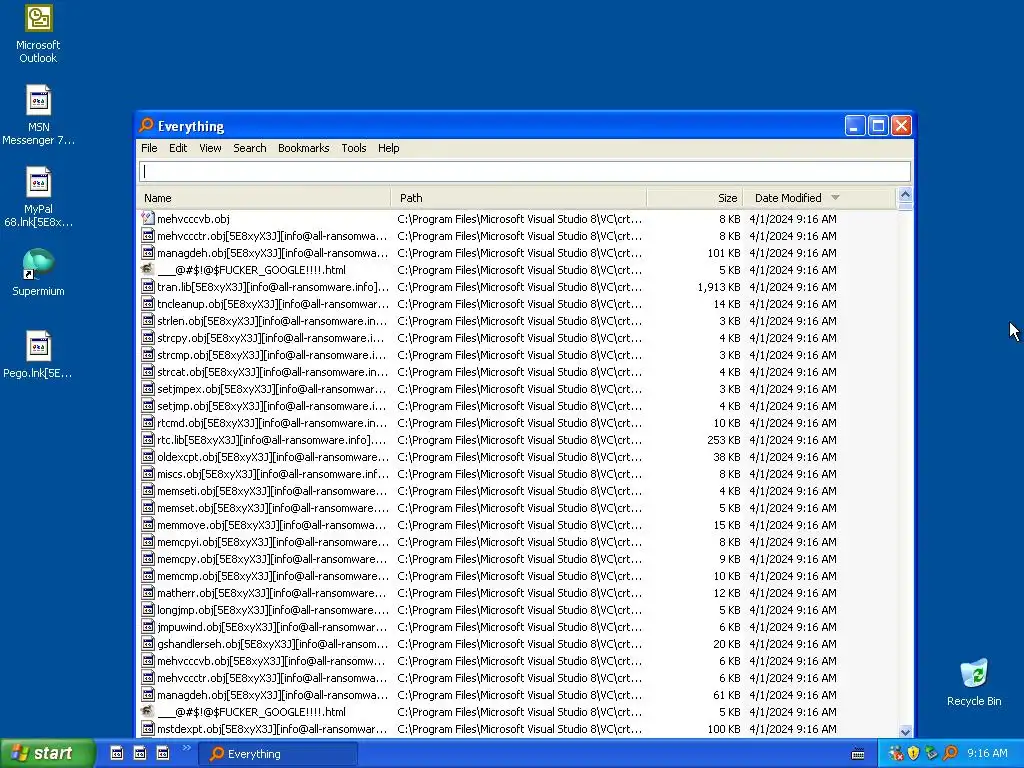Click the 253 KB size cell
The image size is (1024, 768).
pyautogui.click(x=724, y=440)
